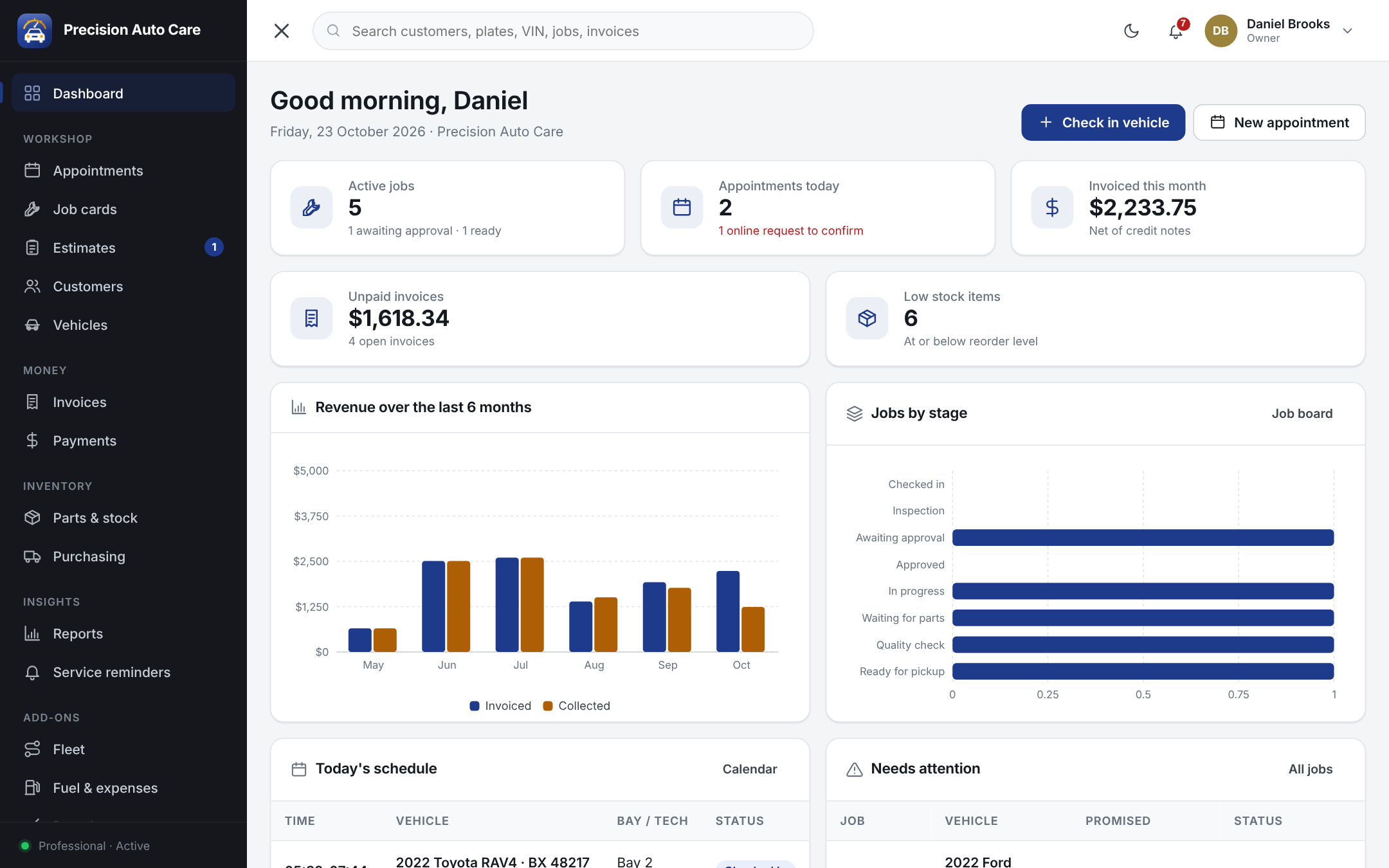The width and height of the screenshot is (1389, 868).
Task: Open Estimates with 1 pending badge
Action: (x=123, y=248)
